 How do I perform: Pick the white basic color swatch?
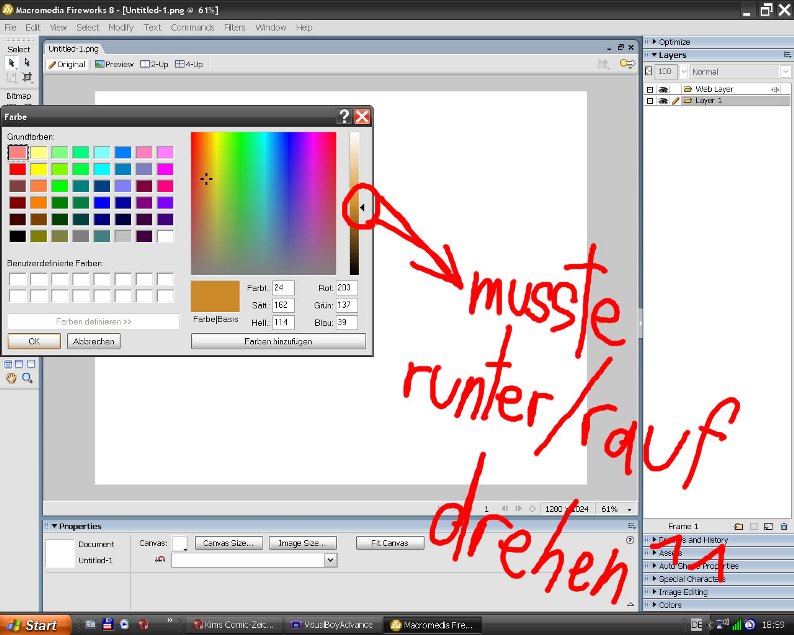coord(165,236)
